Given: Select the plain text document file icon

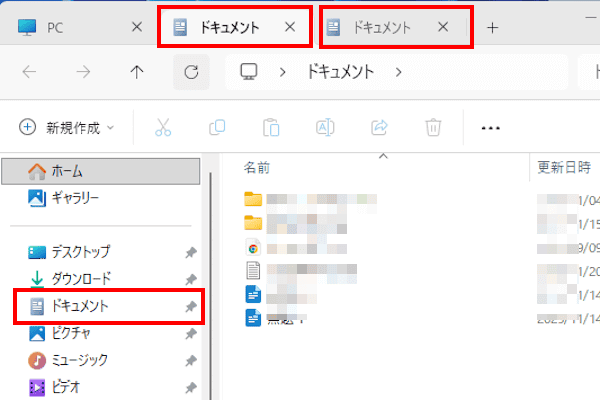Looking at the screenshot, I should click(x=253, y=270).
